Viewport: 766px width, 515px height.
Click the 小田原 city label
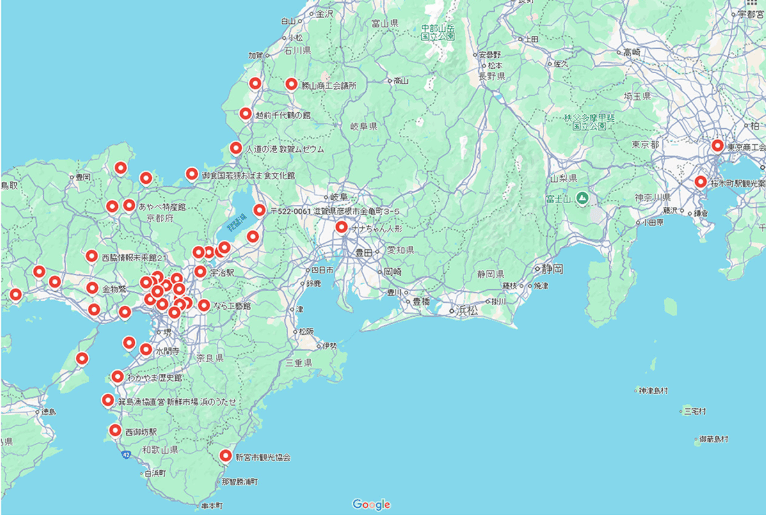click(x=653, y=222)
